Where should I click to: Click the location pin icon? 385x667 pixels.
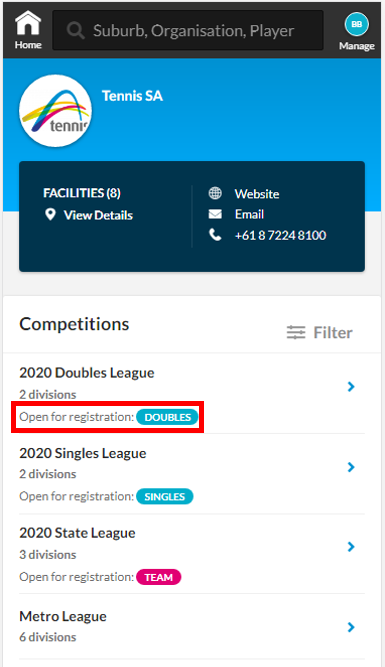50,214
